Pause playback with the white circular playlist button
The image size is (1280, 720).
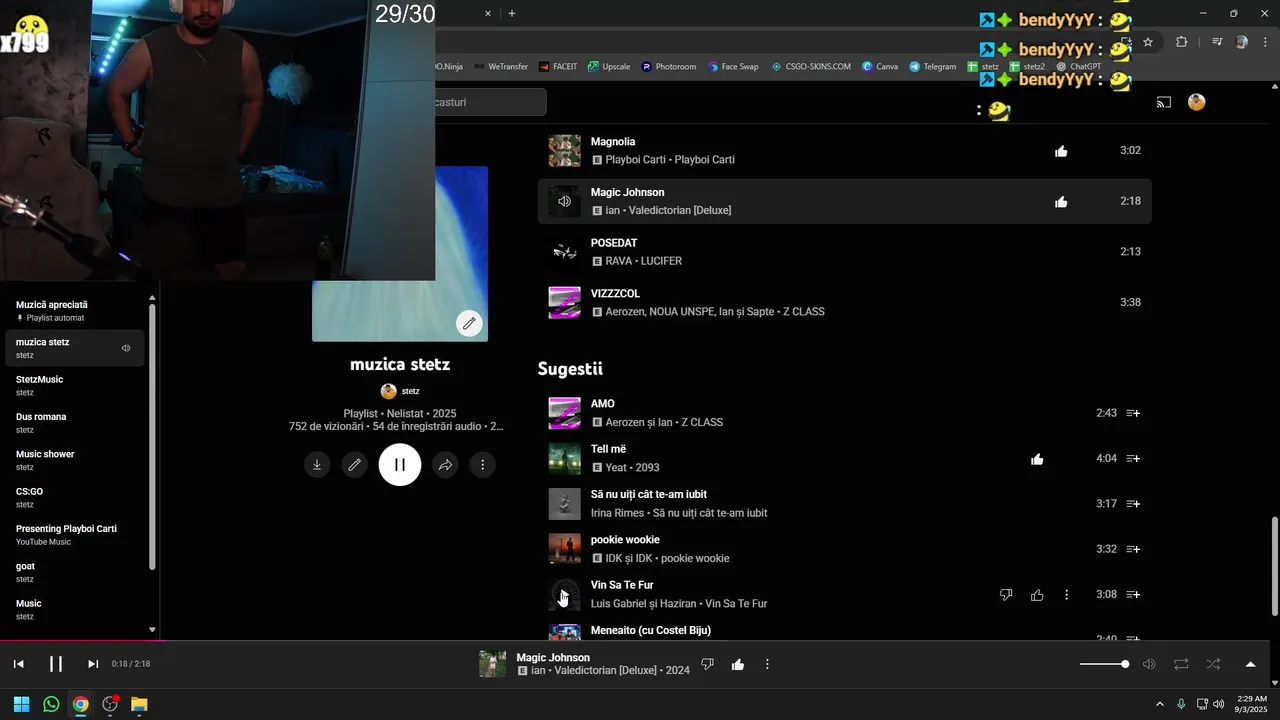[400, 465]
